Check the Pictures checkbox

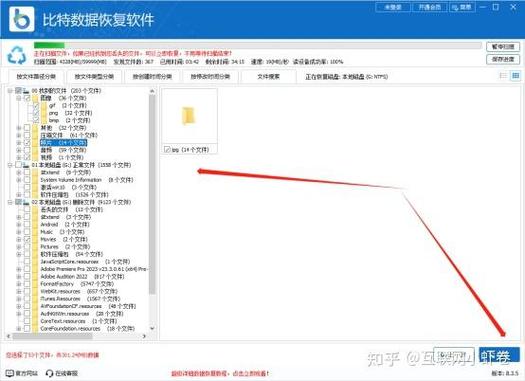click(27, 247)
